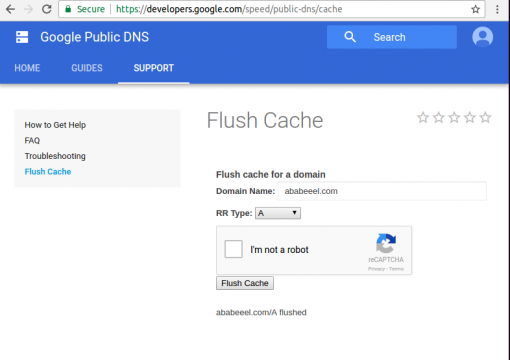Open the reCAPTCHA Terms link
The height and width of the screenshot is (360, 510).
point(396,269)
